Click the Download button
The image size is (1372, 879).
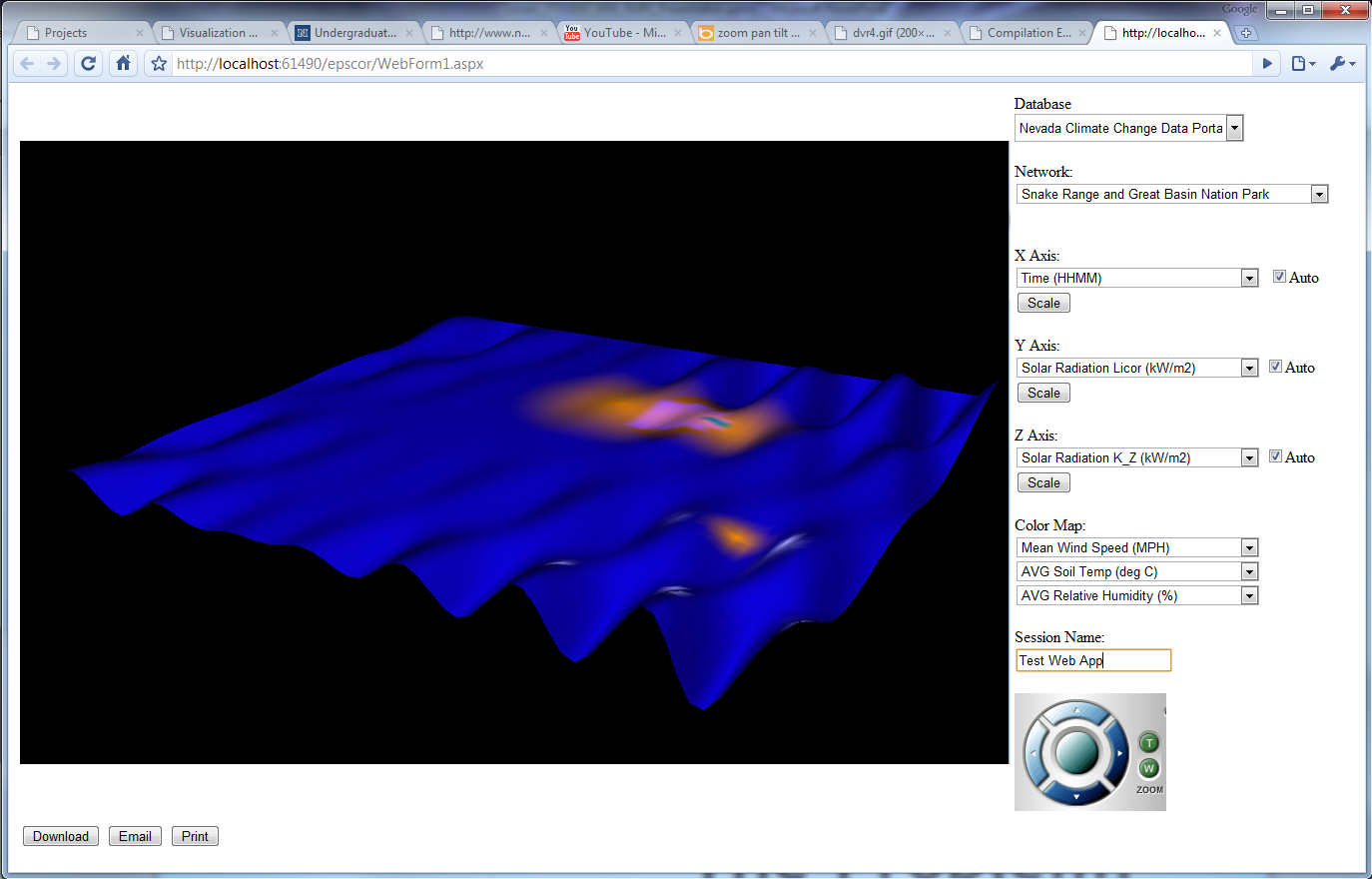[x=61, y=836]
